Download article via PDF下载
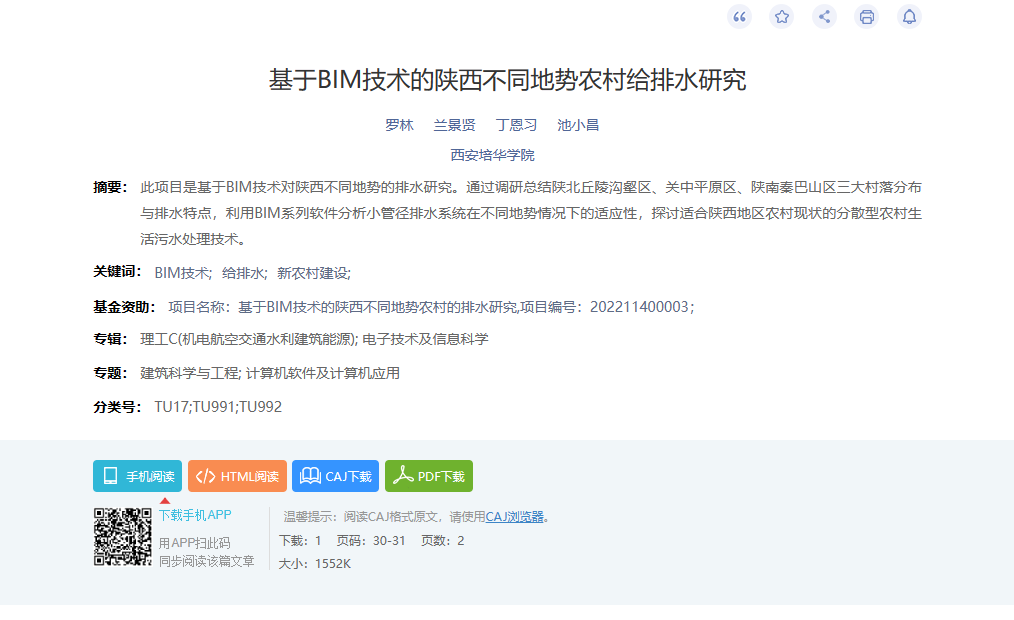The width and height of the screenshot is (1014, 620). pos(429,476)
